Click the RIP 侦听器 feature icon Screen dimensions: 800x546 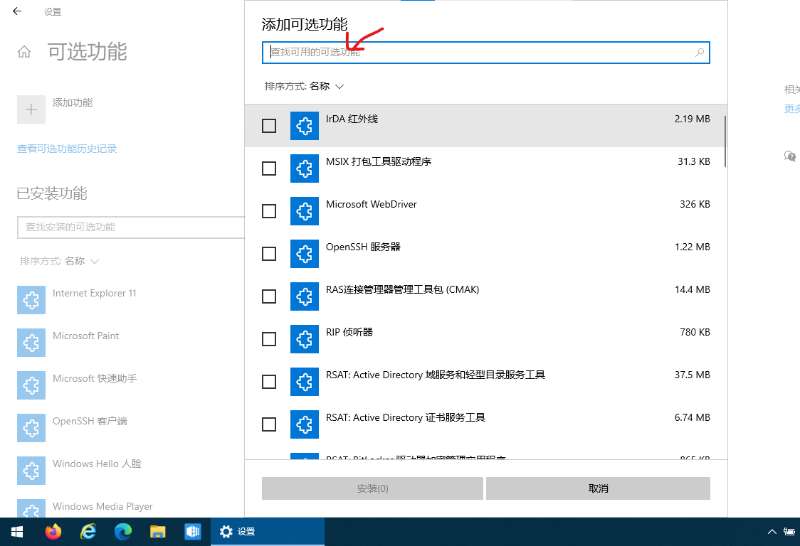[305, 339]
